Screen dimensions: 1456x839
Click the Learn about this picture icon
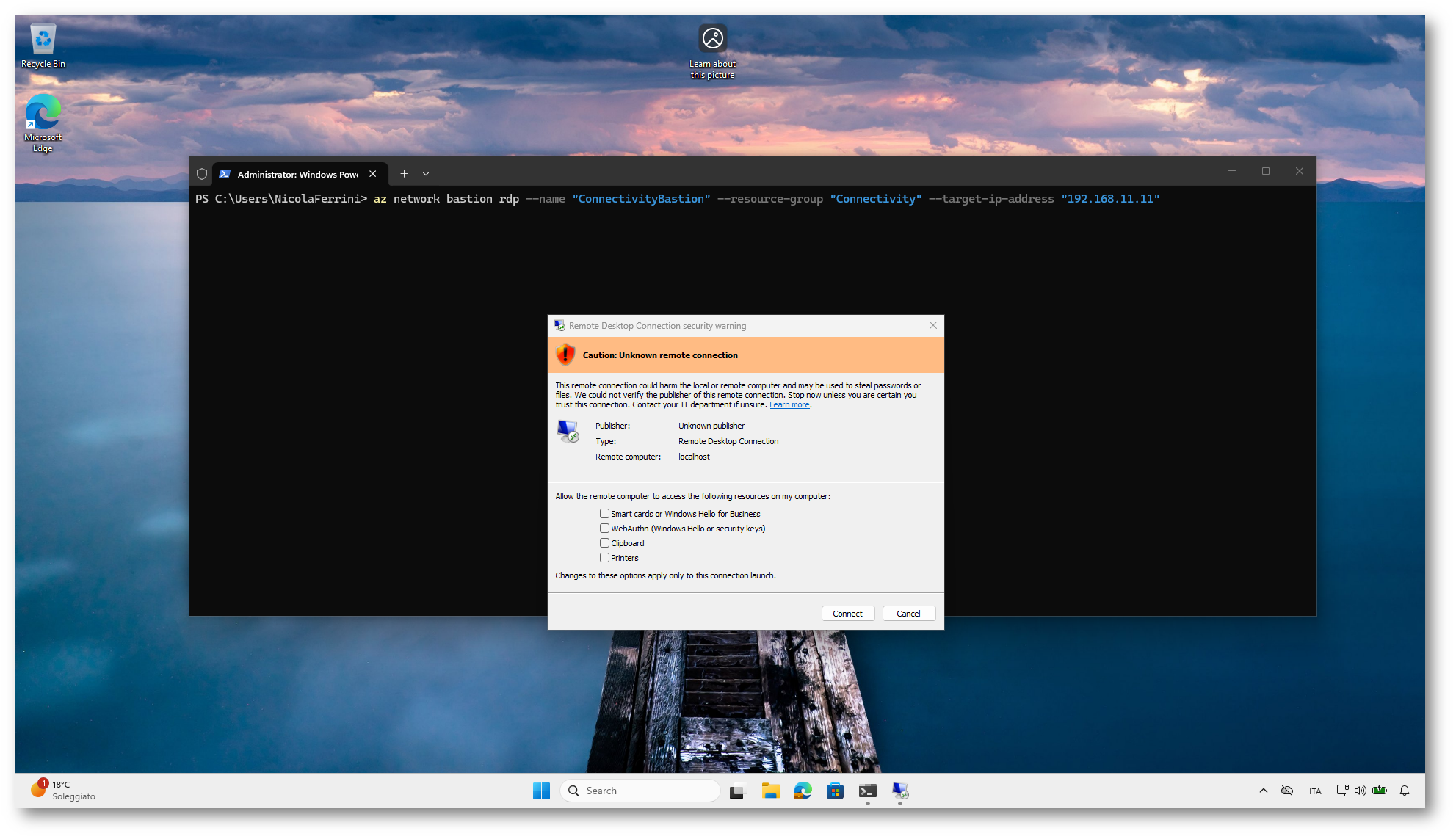[712, 39]
